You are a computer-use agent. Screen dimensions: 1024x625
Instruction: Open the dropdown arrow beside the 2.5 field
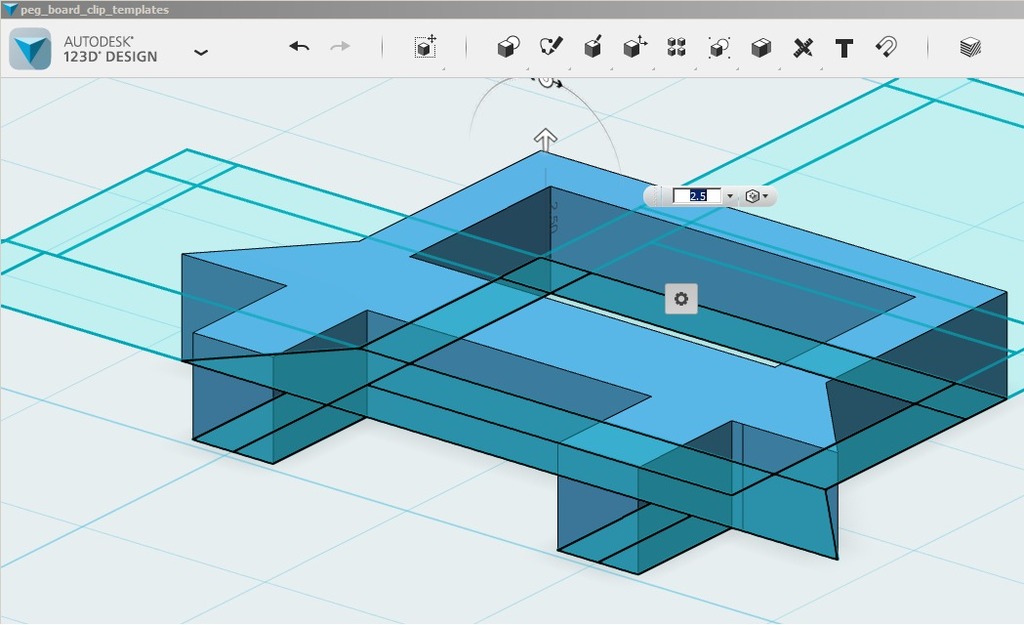(x=730, y=196)
